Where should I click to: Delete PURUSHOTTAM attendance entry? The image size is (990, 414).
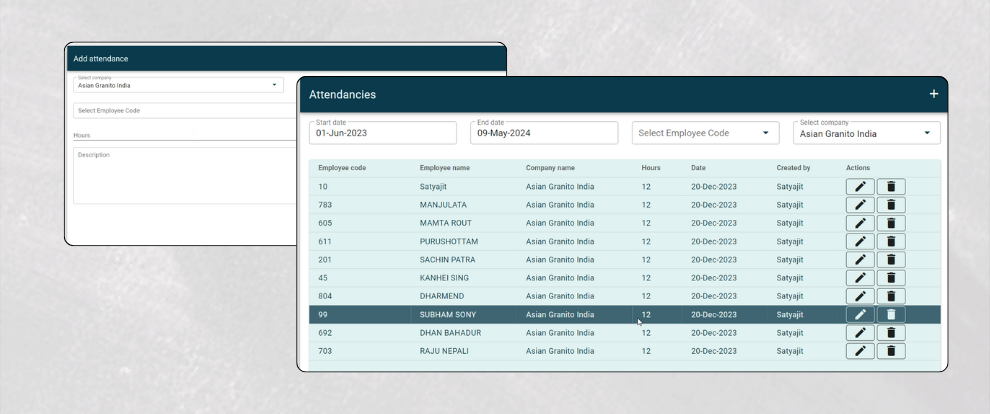click(890, 241)
